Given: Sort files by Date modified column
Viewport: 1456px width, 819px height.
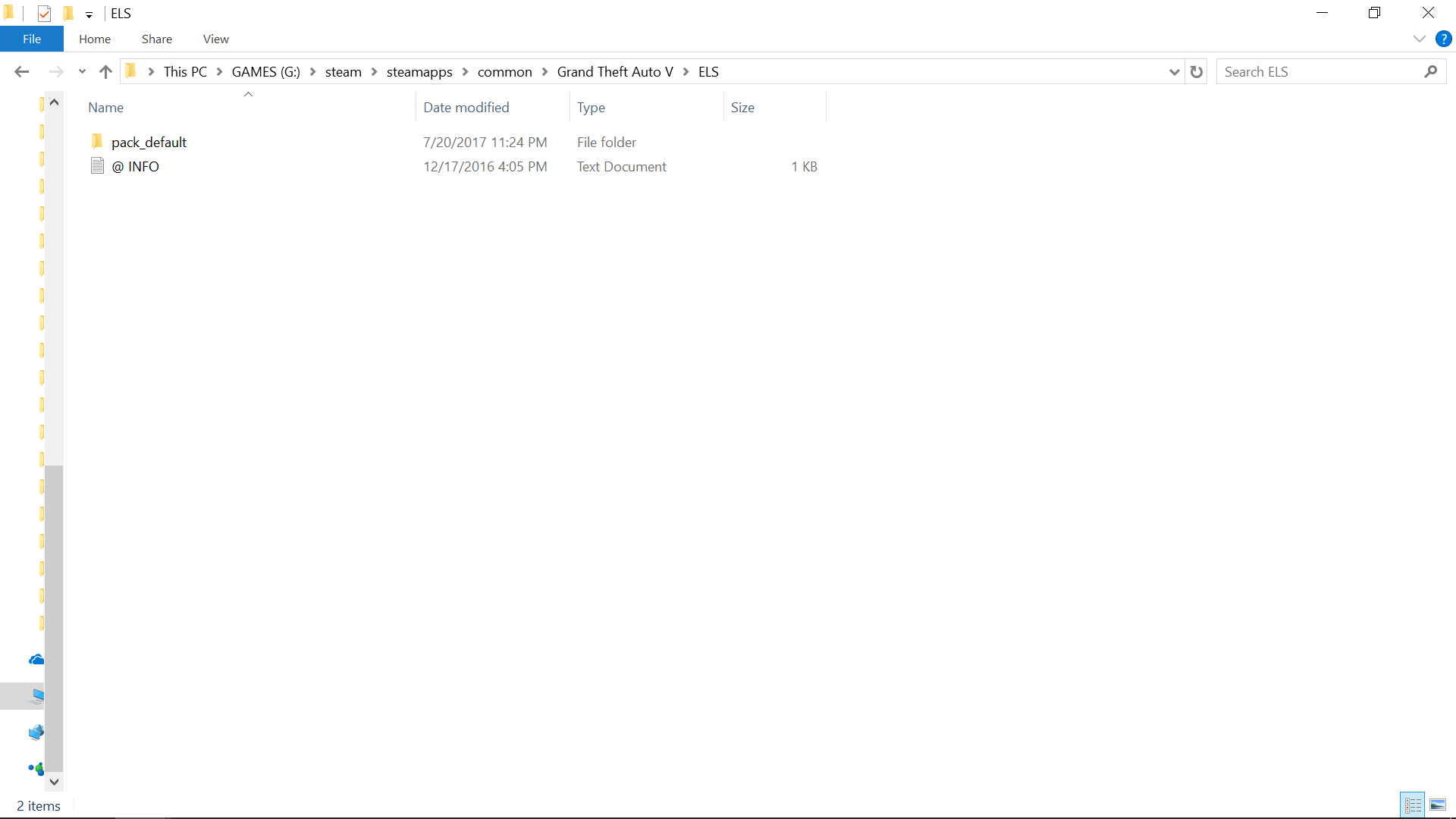Looking at the screenshot, I should point(466,107).
